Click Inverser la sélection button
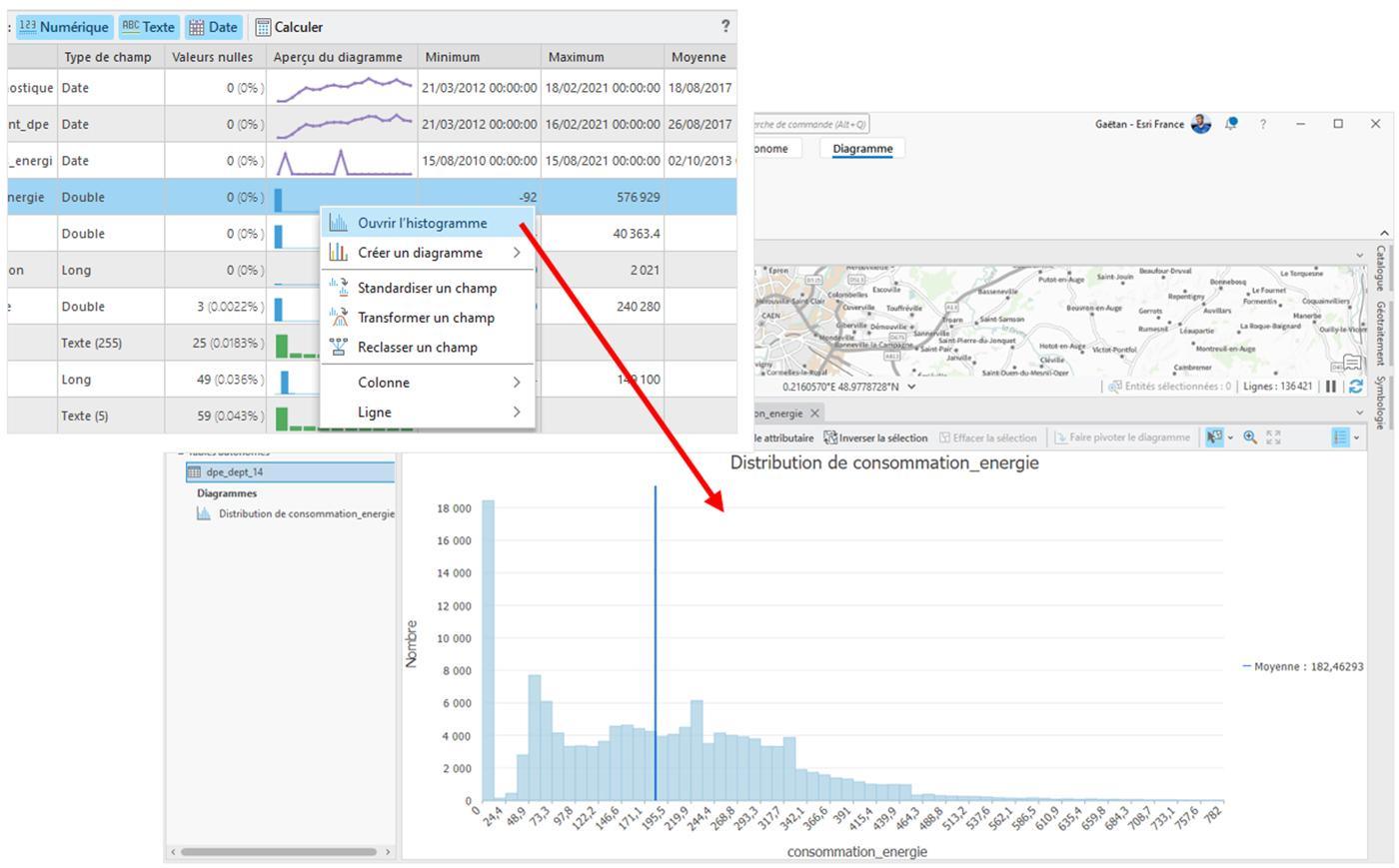The image size is (1399, 868). pos(875,437)
